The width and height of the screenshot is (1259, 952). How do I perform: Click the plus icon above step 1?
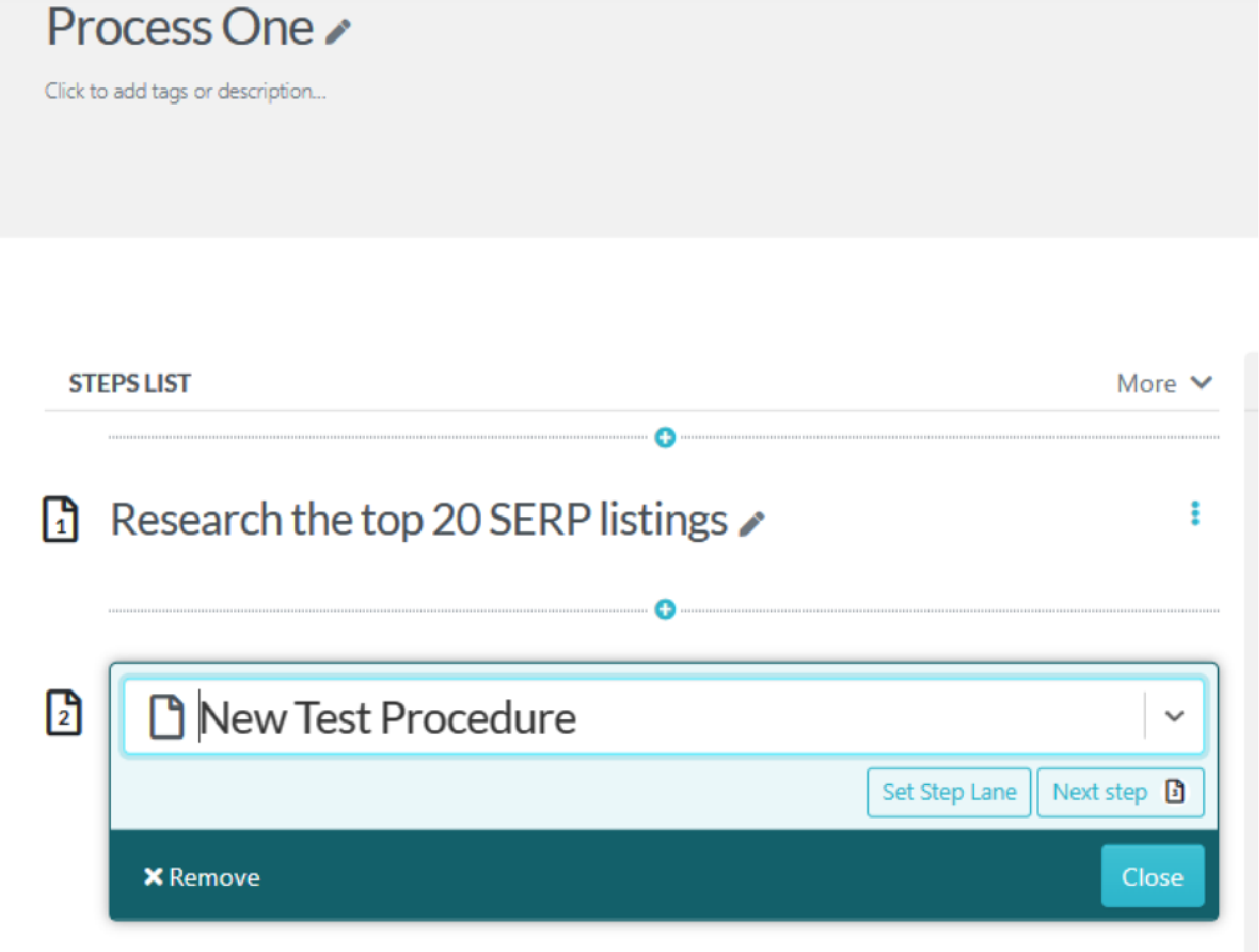coord(665,437)
